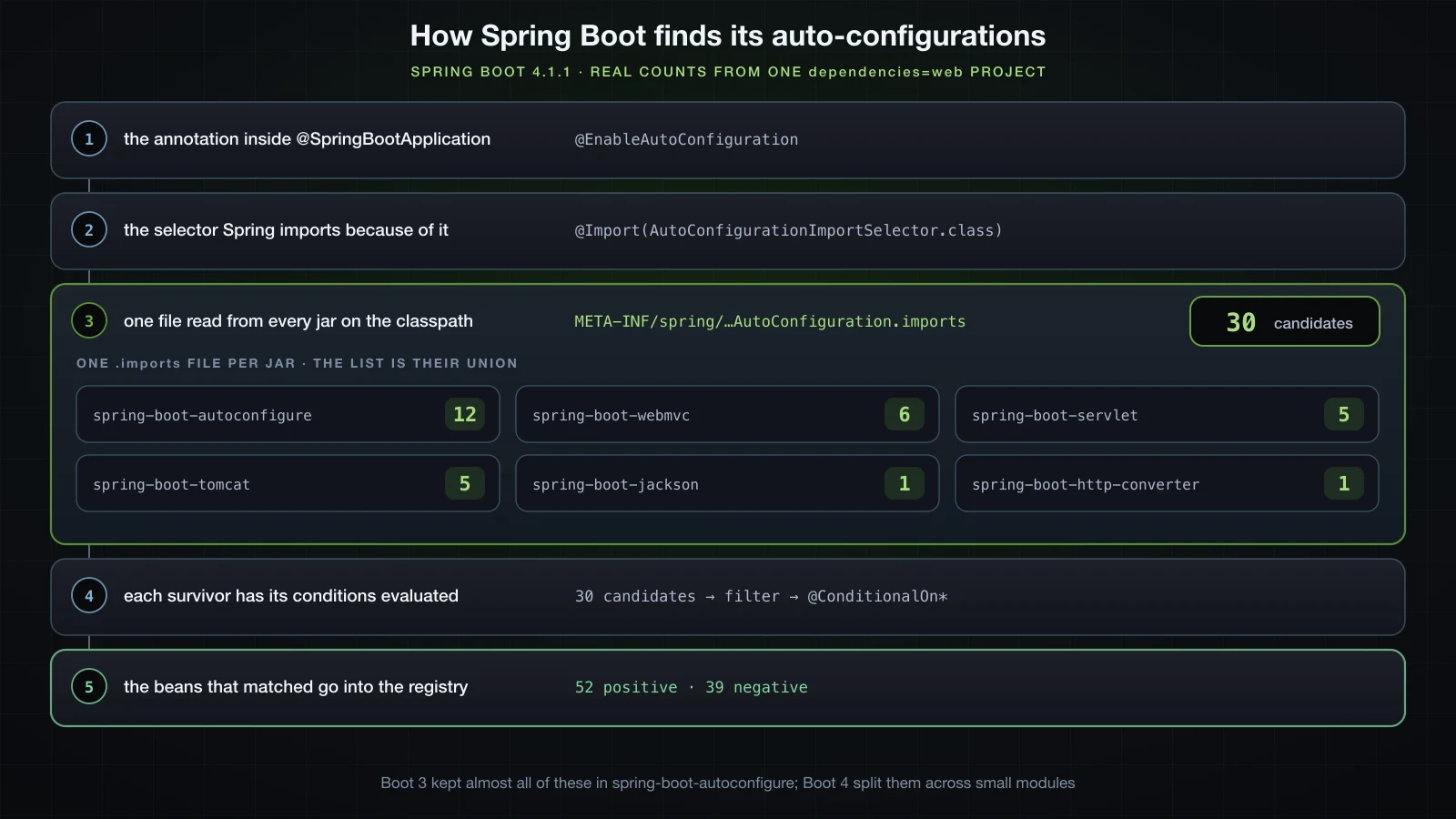
Task: Click count 6 on spring-boot-webmvc
Action: (x=905, y=415)
